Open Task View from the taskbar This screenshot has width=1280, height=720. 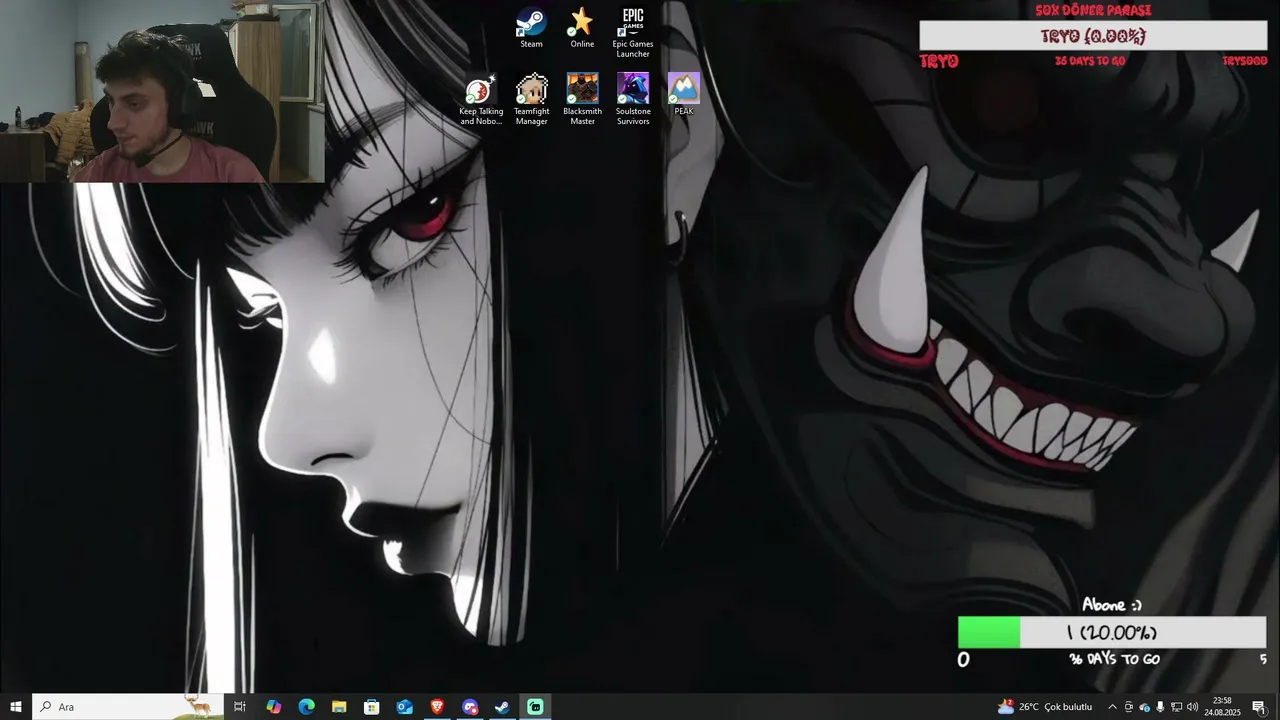pyautogui.click(x=240, y=707)
